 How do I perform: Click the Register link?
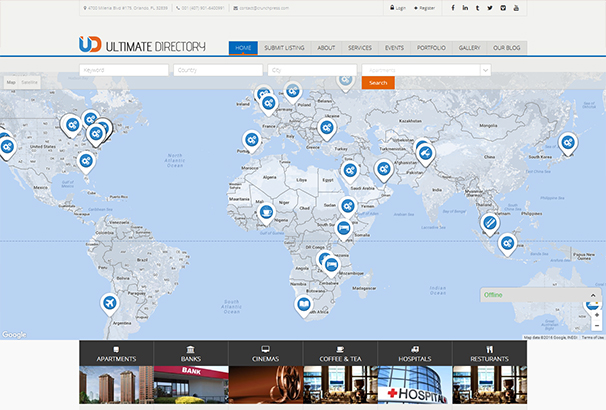pos(424,8)
